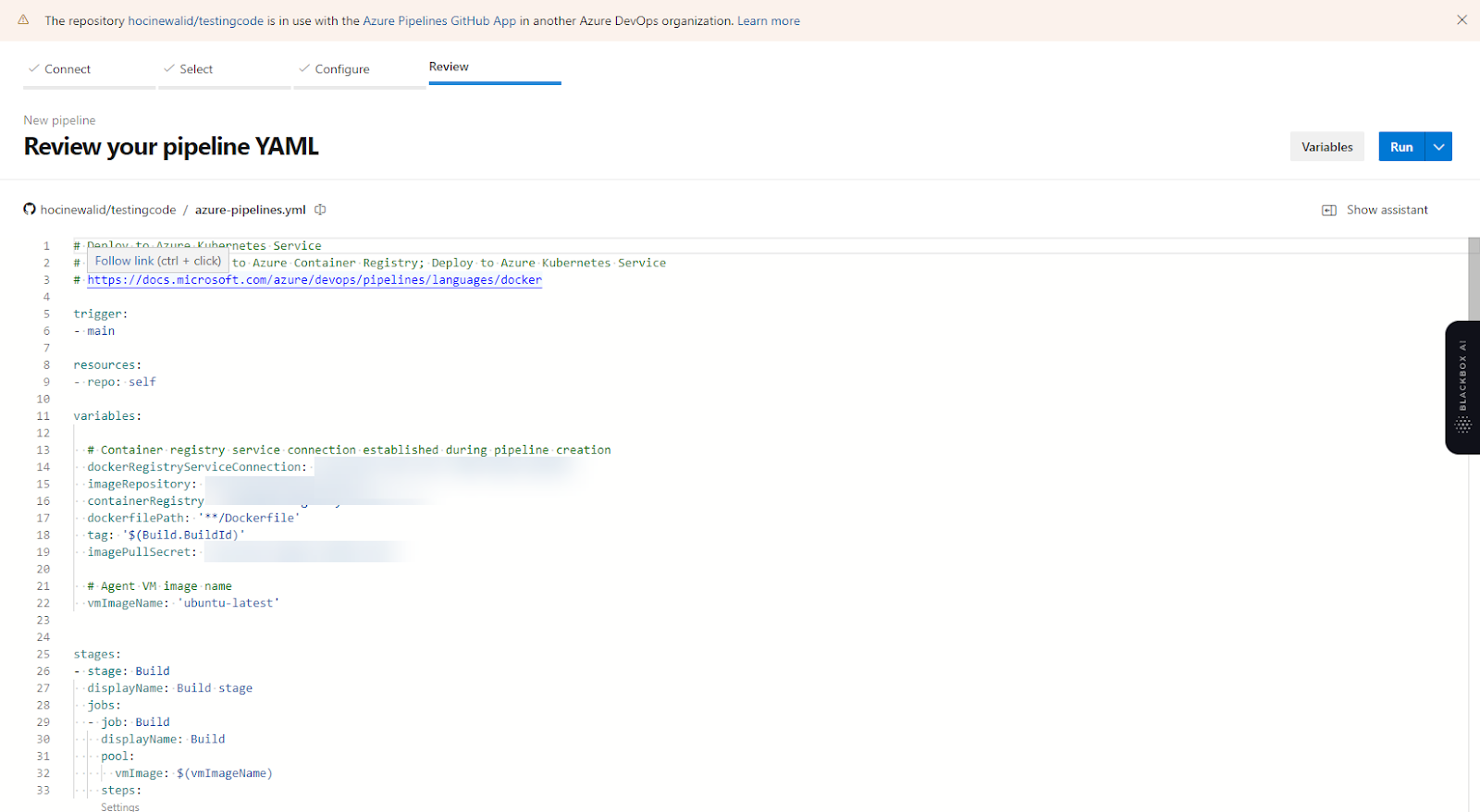Click the 'tag: $(Build.BuildId)' line
The image size is (1480, 812).
coord(166,535)
